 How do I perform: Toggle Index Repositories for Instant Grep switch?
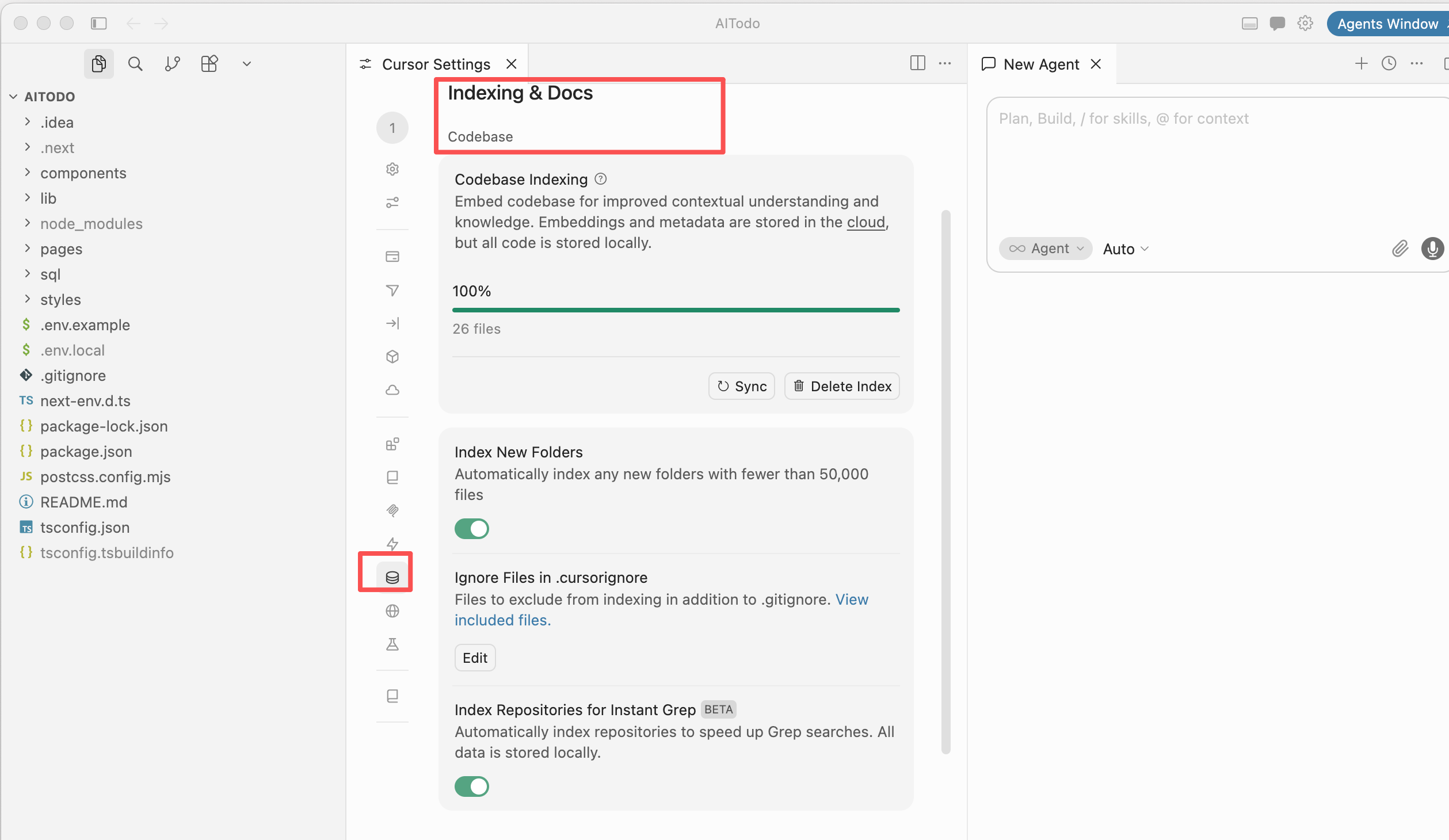tap(472, 786)
